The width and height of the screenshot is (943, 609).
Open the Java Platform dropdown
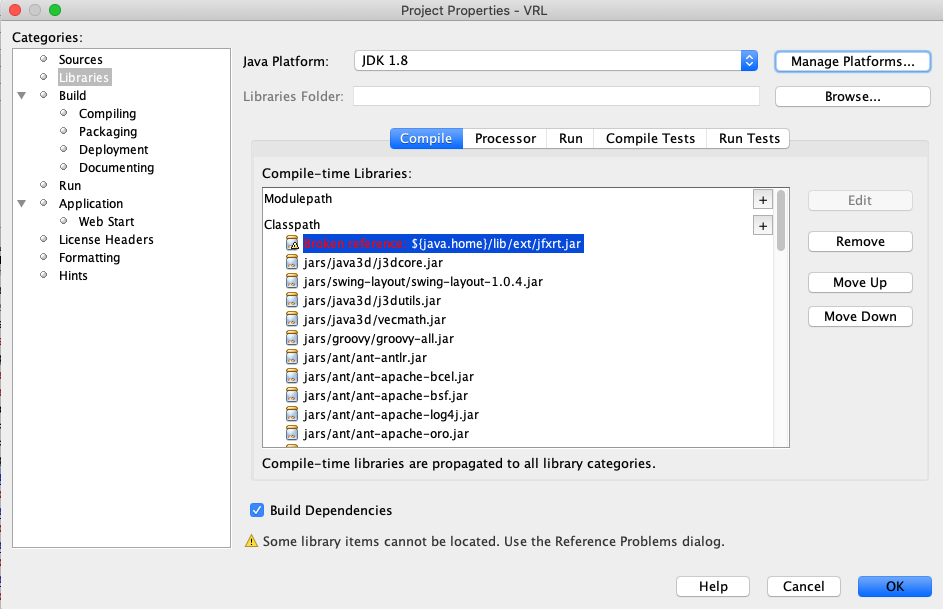(556, 61)
